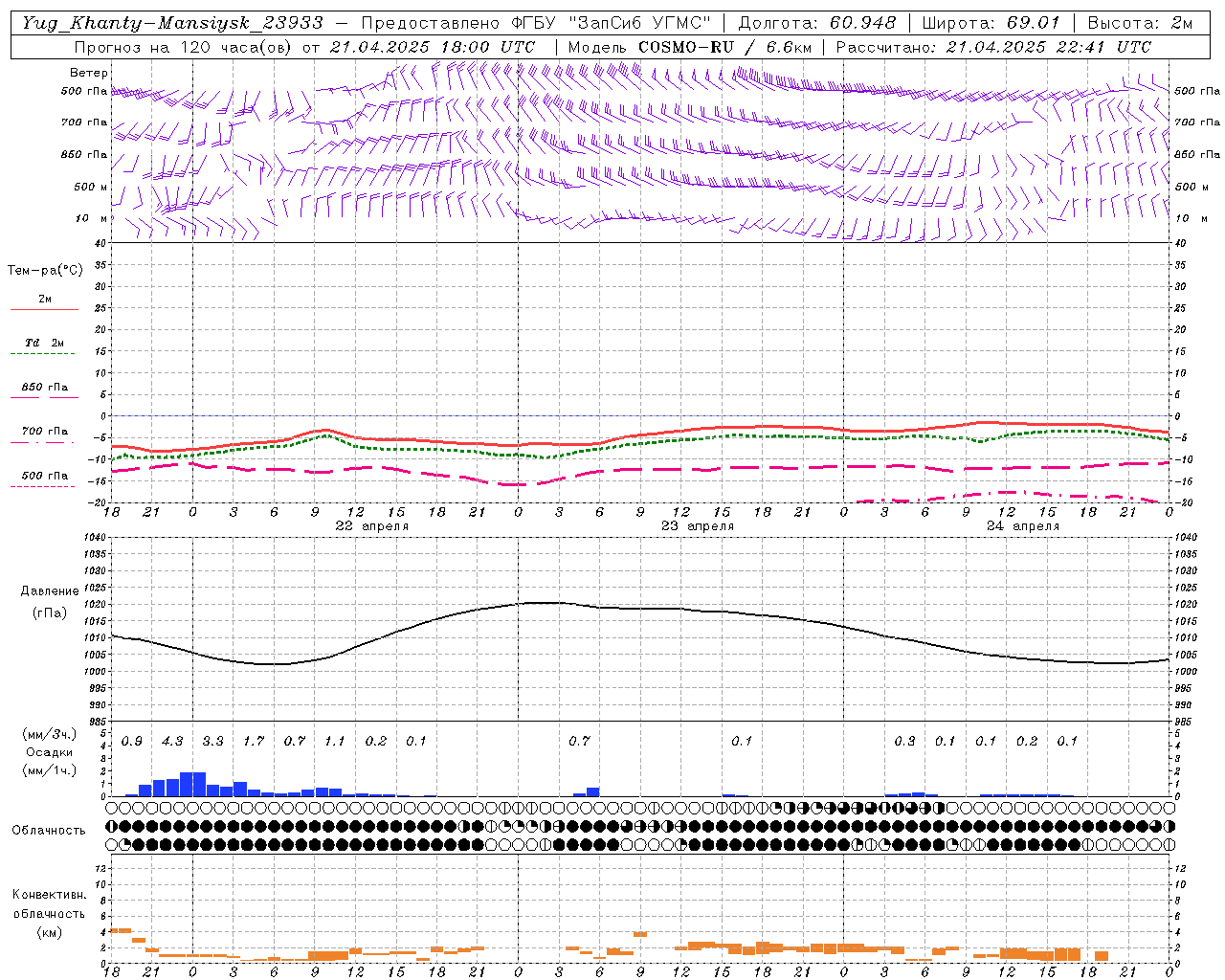This screenshot has height=980, width=1225.
Task: Click the 'Конвективн.' convective cloud label
Action: (x=50, y=895)
